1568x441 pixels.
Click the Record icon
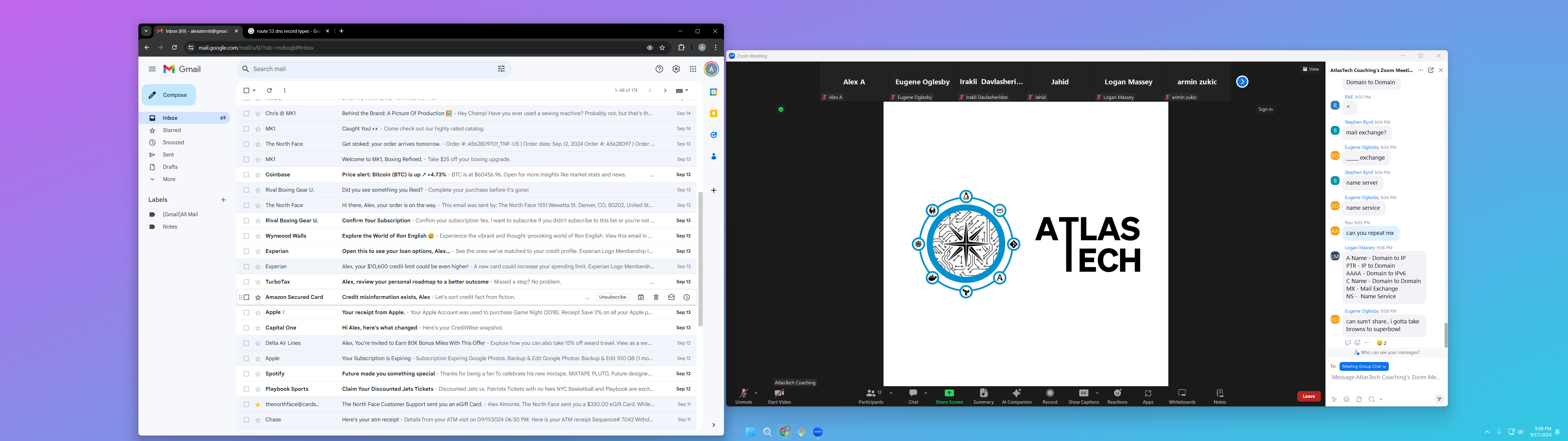(1050, 394)
